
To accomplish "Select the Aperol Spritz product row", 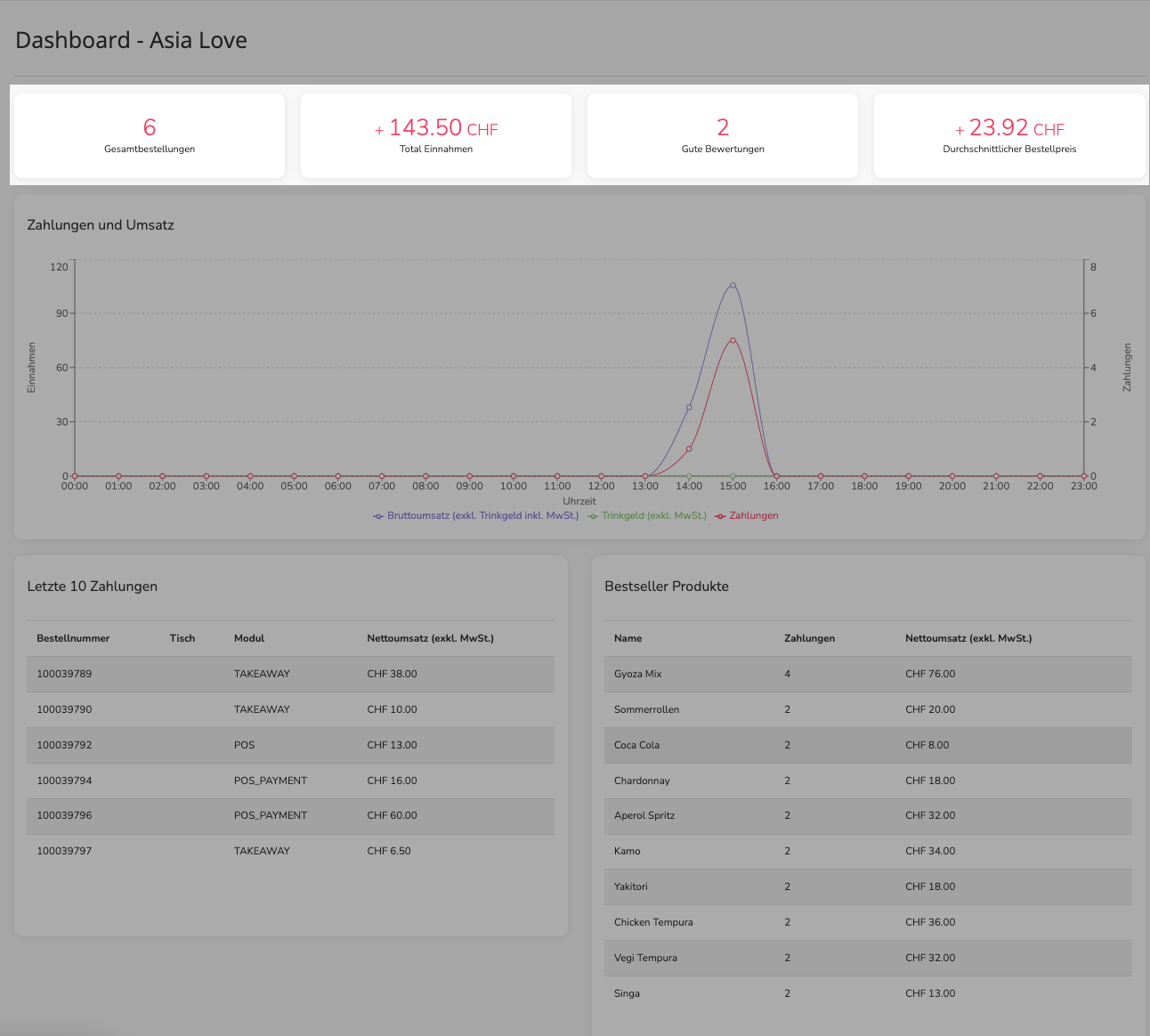I will pyautogui.click(x=868, y=816).
